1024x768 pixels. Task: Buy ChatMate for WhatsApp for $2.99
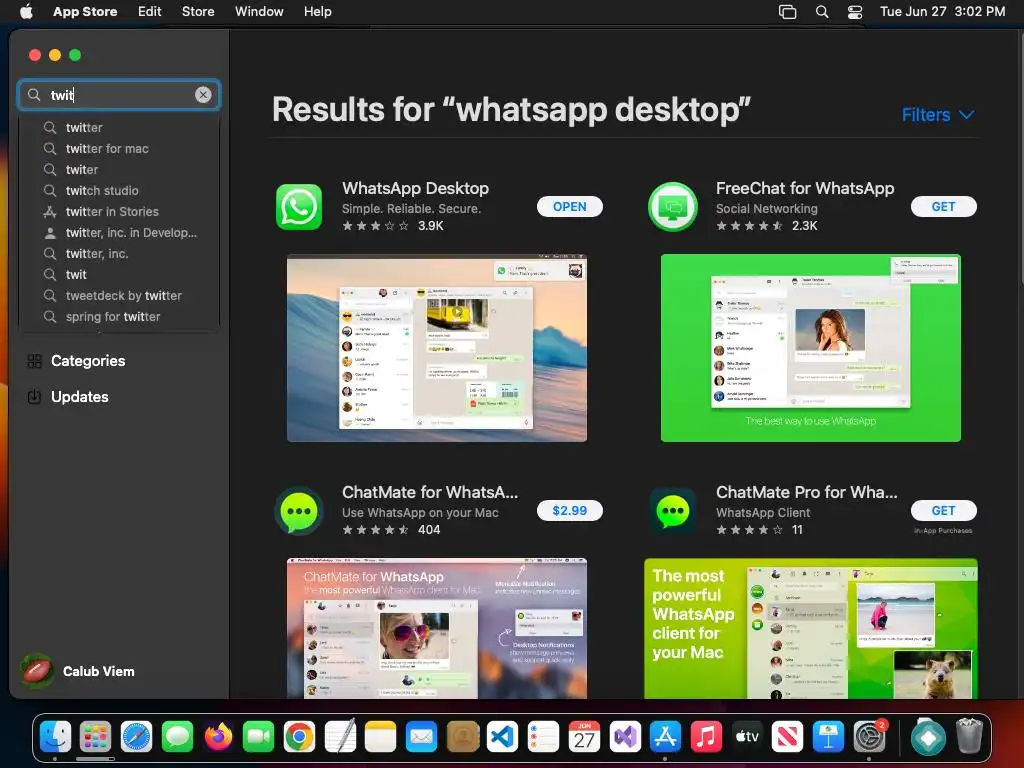coord(569,511)
